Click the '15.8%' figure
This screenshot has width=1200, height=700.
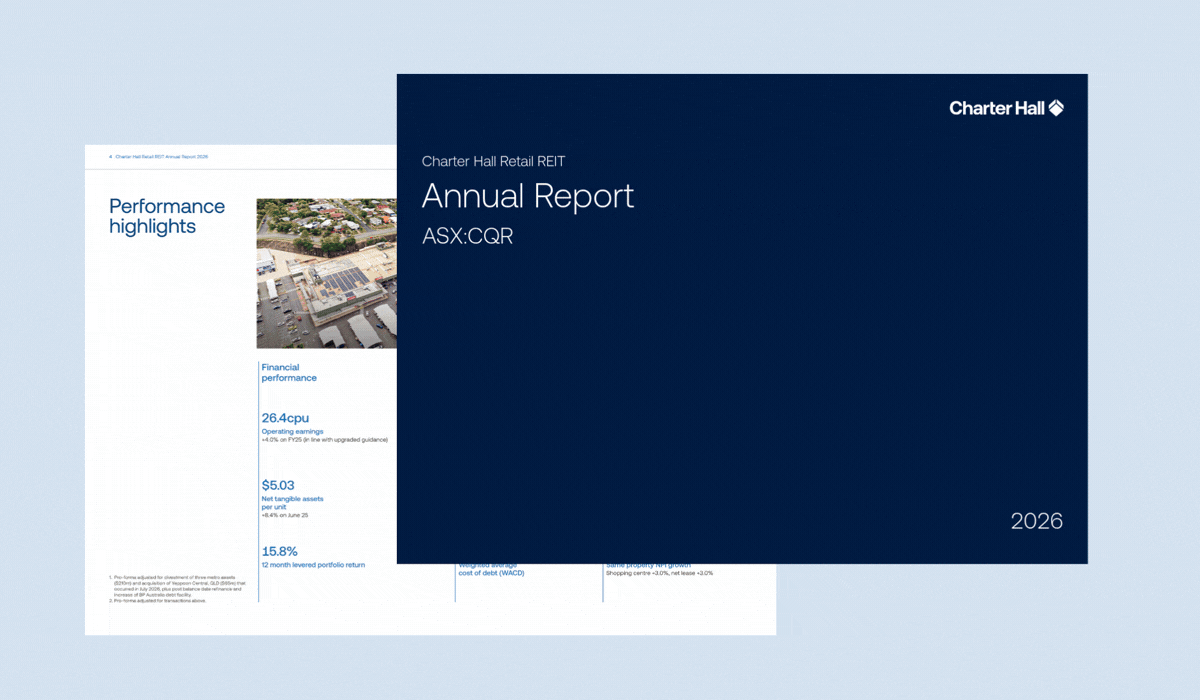[279, 551]
